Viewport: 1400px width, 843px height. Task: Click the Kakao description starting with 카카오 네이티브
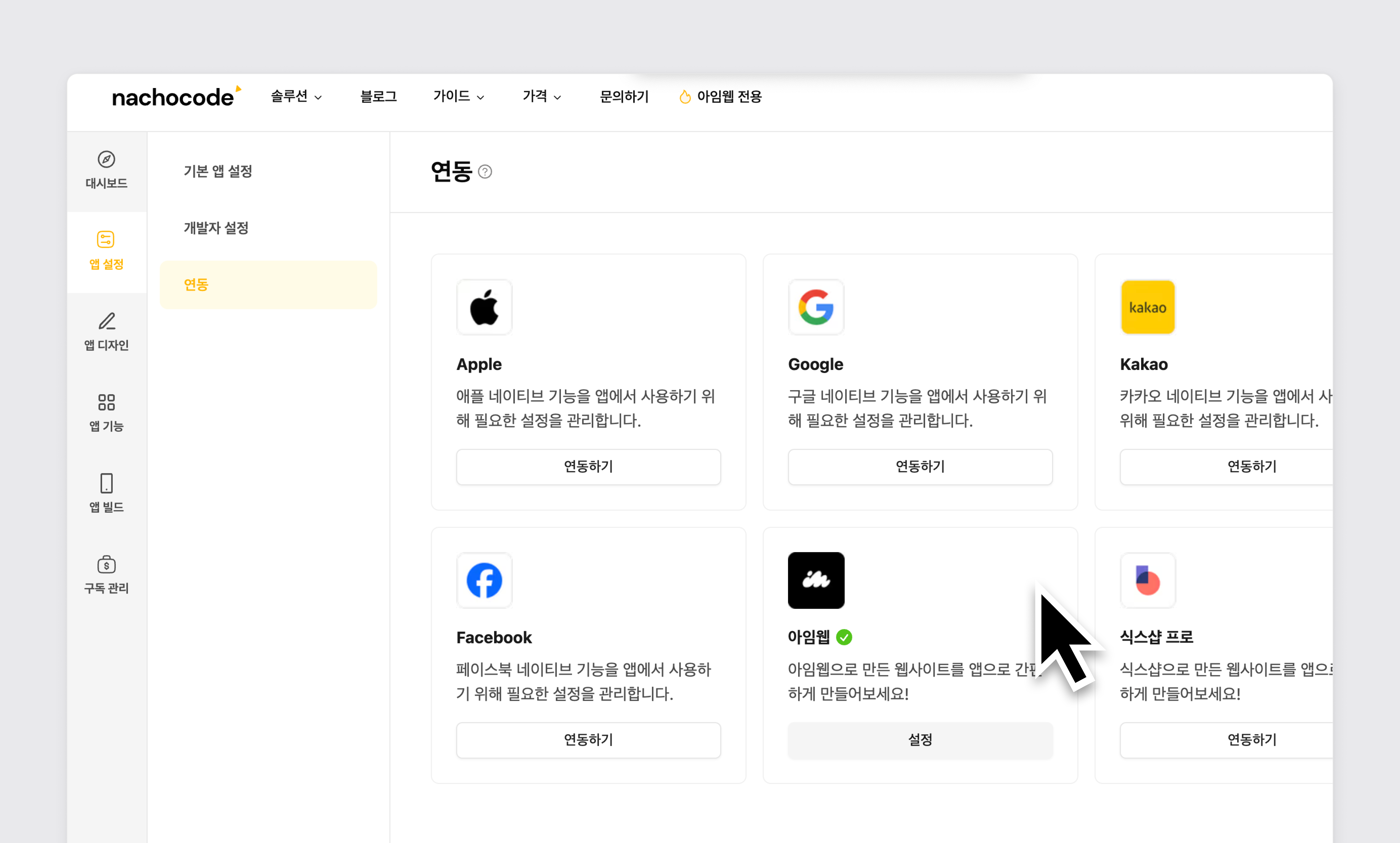click(x=1226, y=408)
